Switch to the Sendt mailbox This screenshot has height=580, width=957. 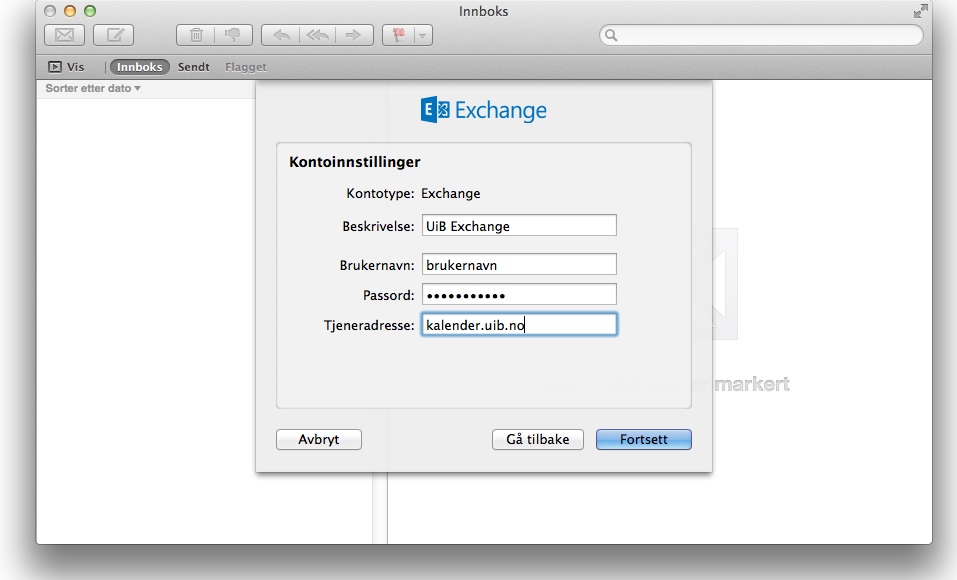point(194,67)
